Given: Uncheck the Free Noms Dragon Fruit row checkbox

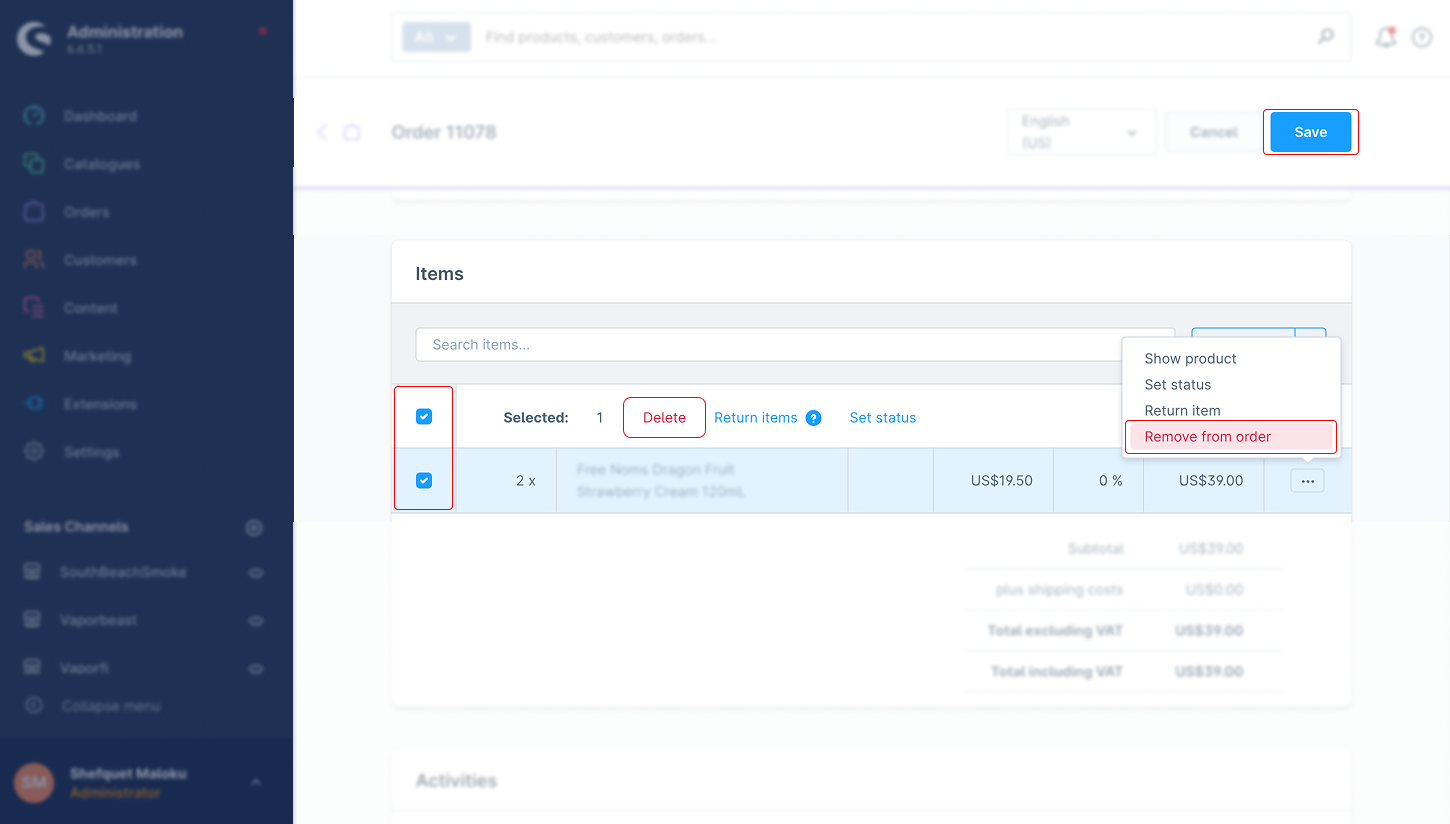Looking at the screenshot, I should (x=424, y=481).
